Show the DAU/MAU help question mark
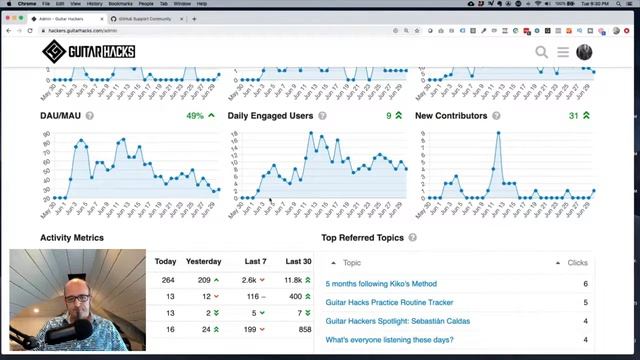The image size is (640, 360). [90, 116]
